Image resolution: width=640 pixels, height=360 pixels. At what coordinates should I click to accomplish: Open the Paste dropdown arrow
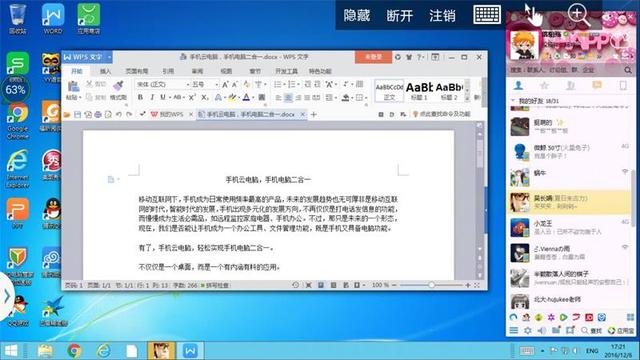(x=80, y=98)
